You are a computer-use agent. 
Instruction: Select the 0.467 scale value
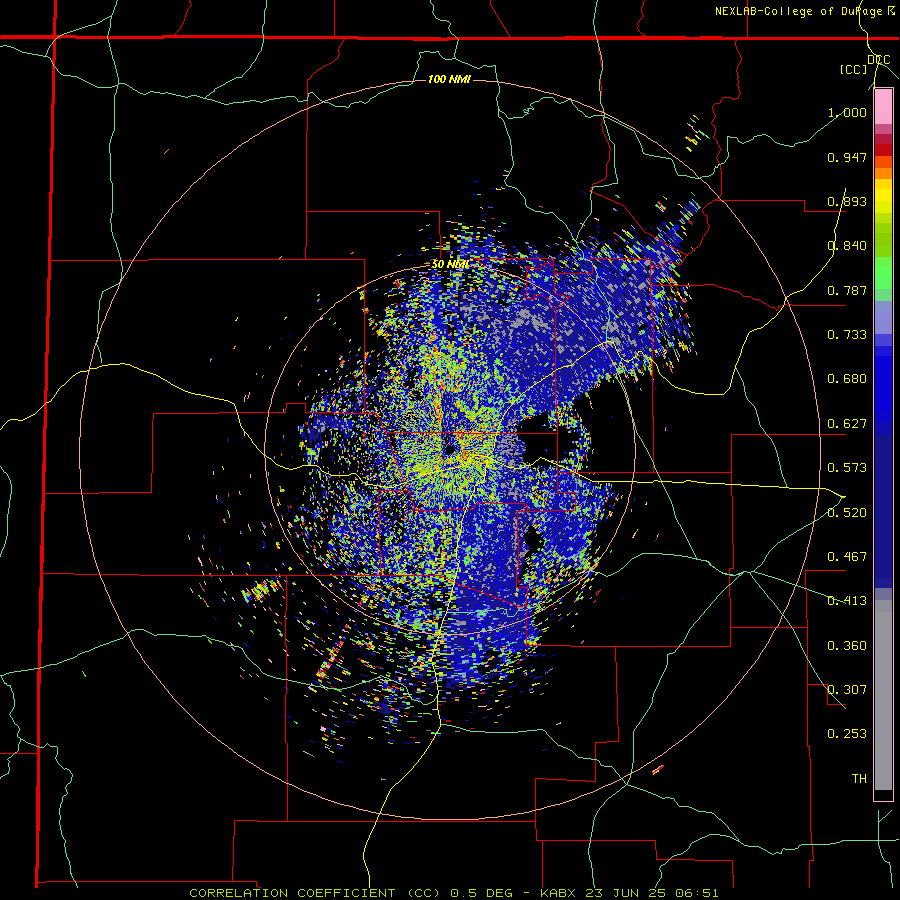click(847, 557)
